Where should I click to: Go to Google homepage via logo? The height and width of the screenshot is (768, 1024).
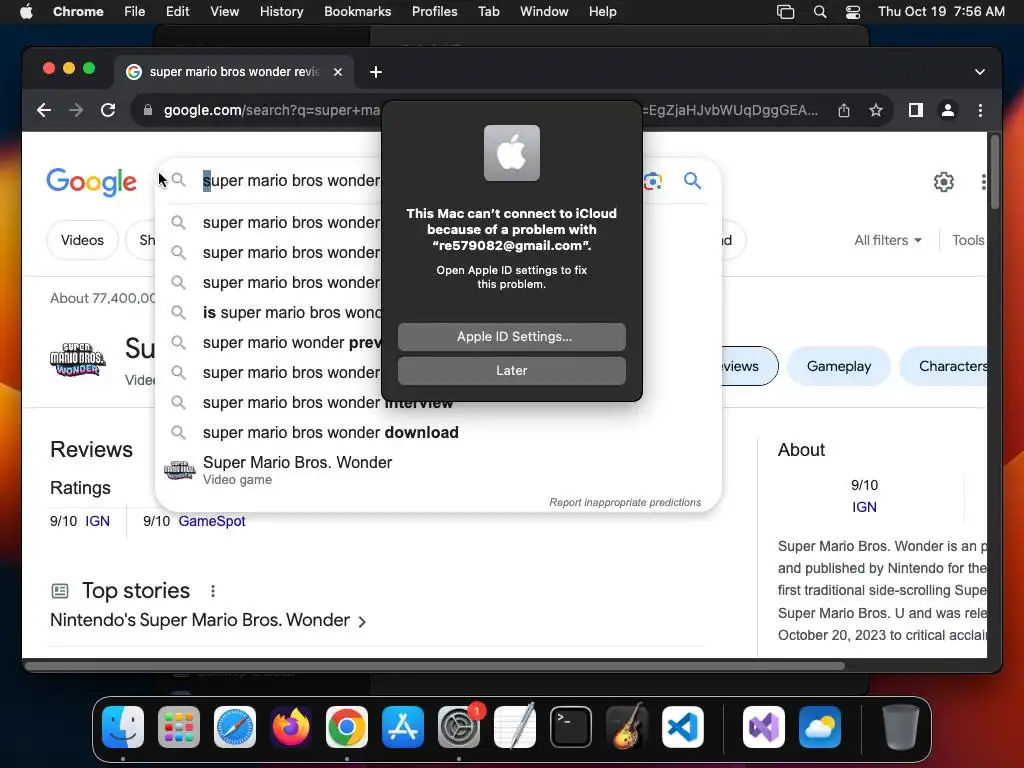[x=91, y=182]
